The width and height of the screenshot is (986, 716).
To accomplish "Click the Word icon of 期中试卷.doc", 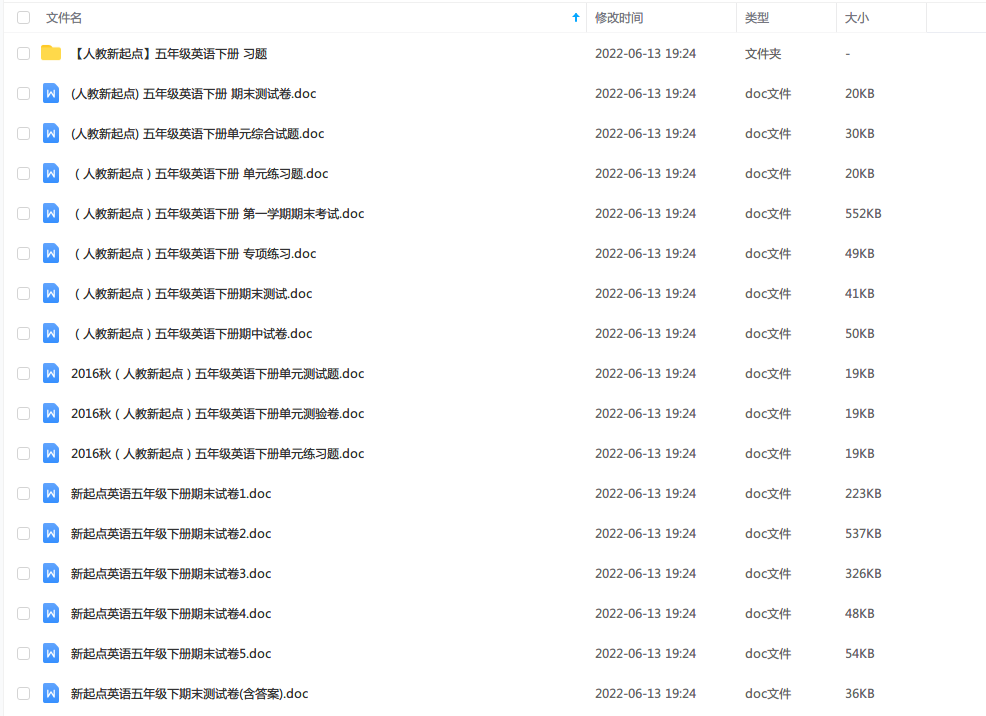I will pos(51,333).
